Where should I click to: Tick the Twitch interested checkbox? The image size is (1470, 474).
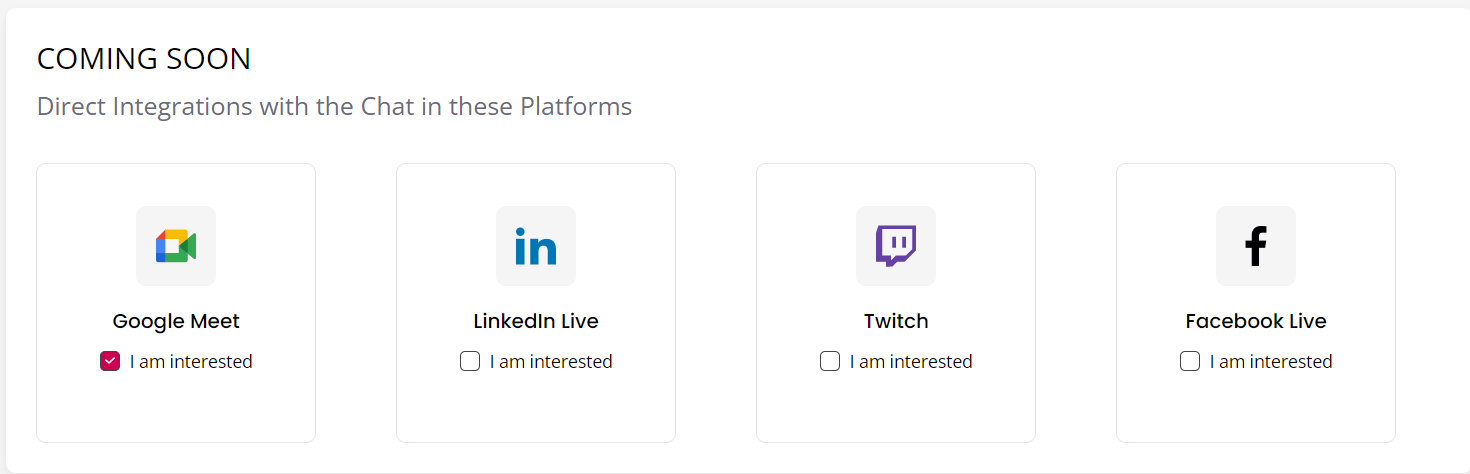(x=830, y=361)
